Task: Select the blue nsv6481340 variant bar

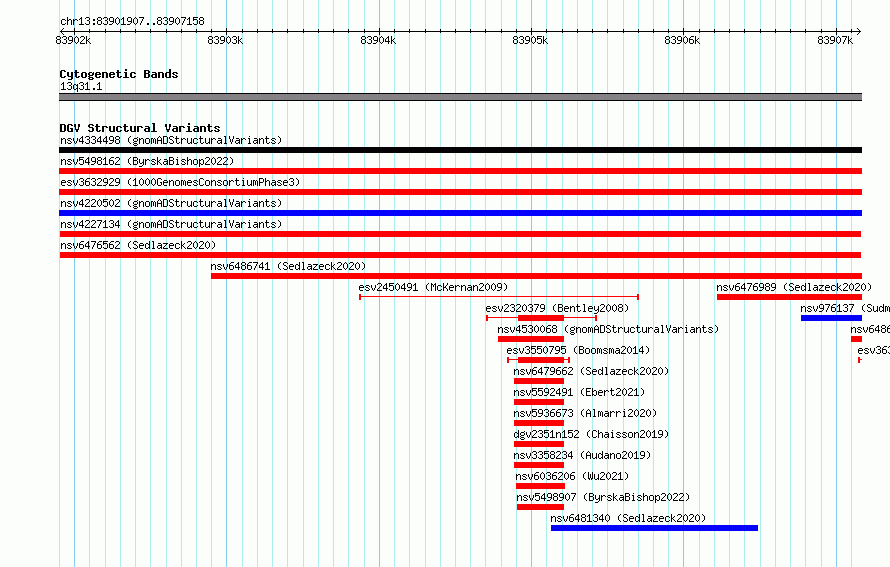Action: [654, 528]
